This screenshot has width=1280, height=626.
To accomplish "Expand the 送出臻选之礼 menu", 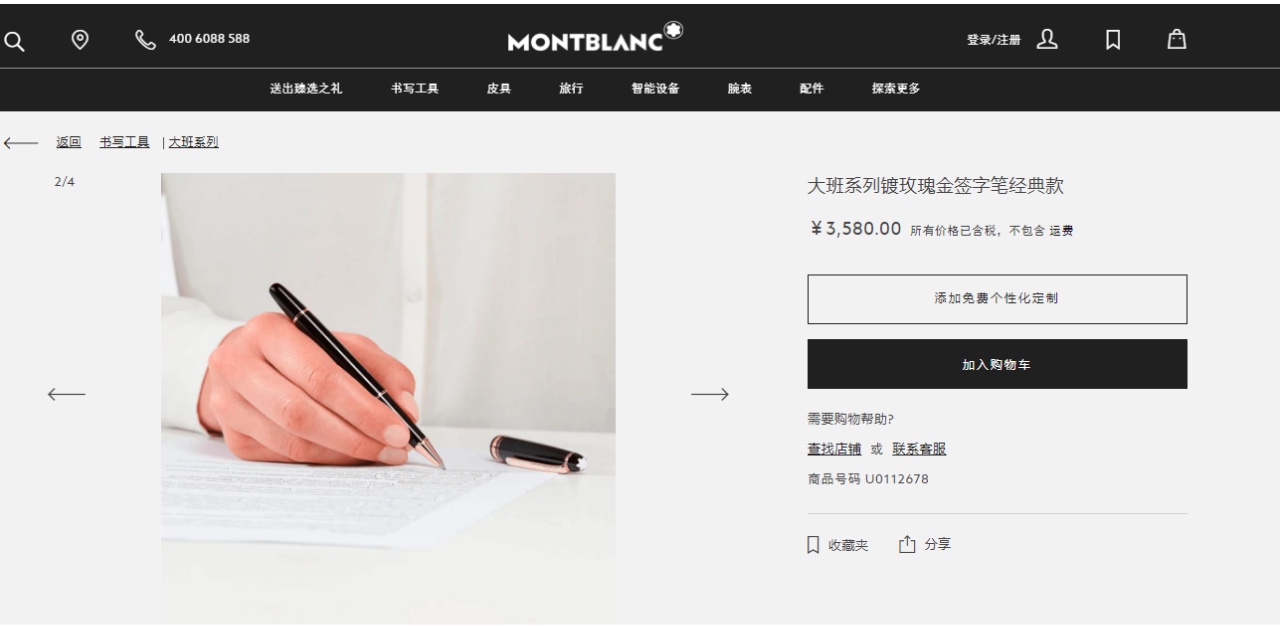I will coord(306,88).
